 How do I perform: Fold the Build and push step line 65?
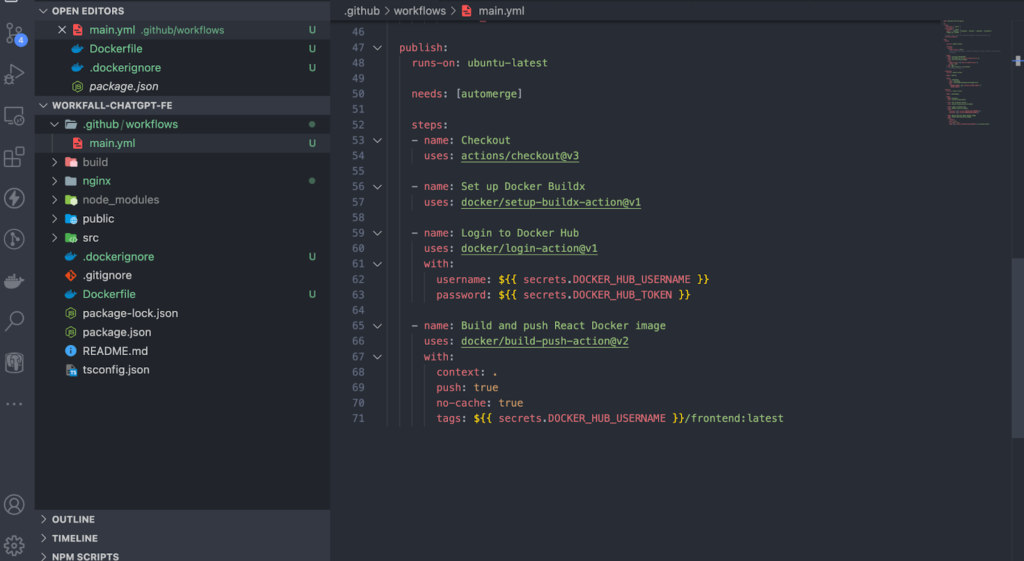pos(377,326)
